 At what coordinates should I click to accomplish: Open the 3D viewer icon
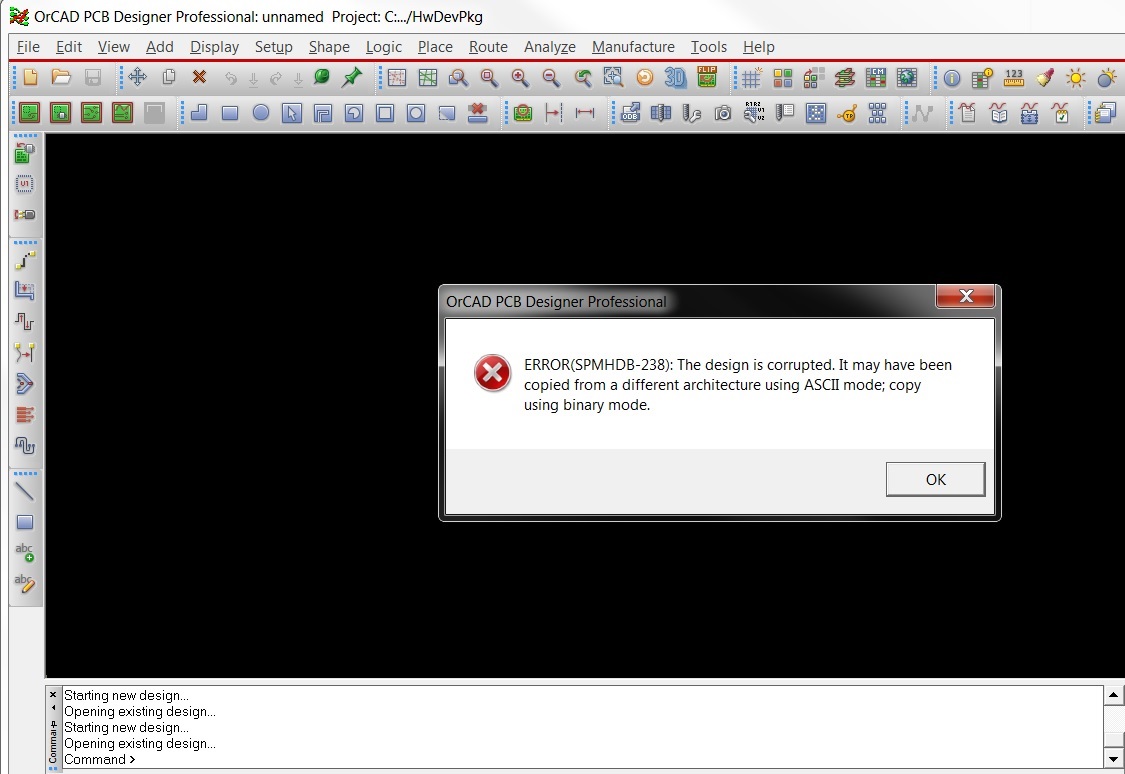(x=675, y=77)
